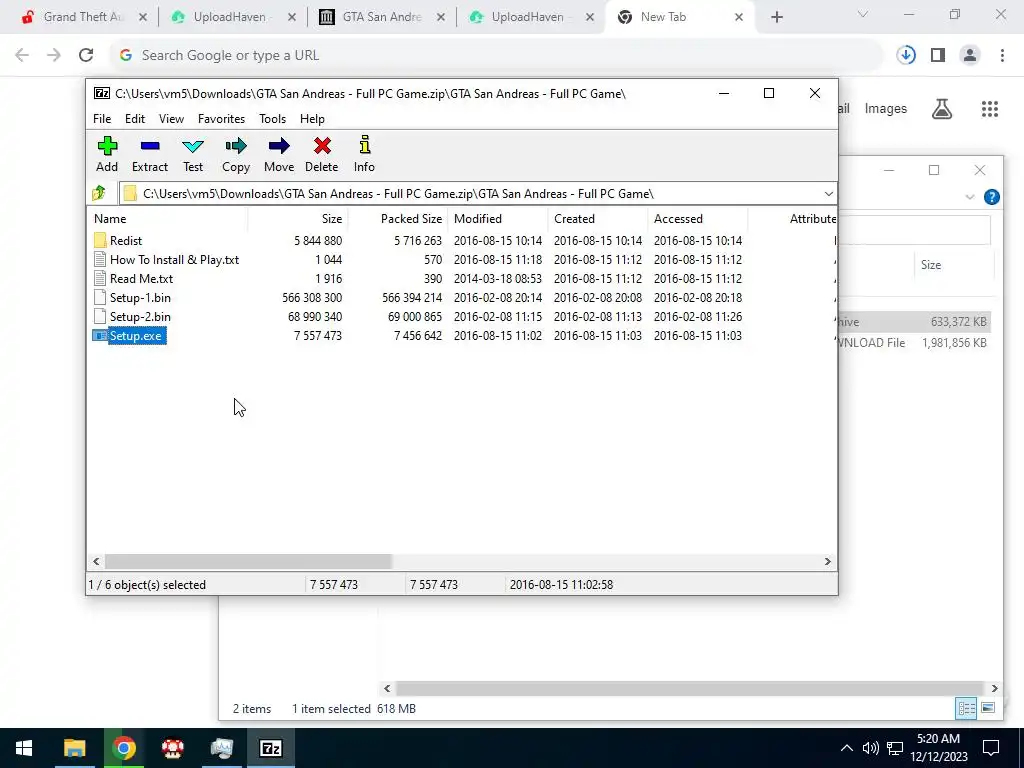Click the red mushroom taskbar icon
Screen dimensions: 1024x768
(x=172, y=748)
